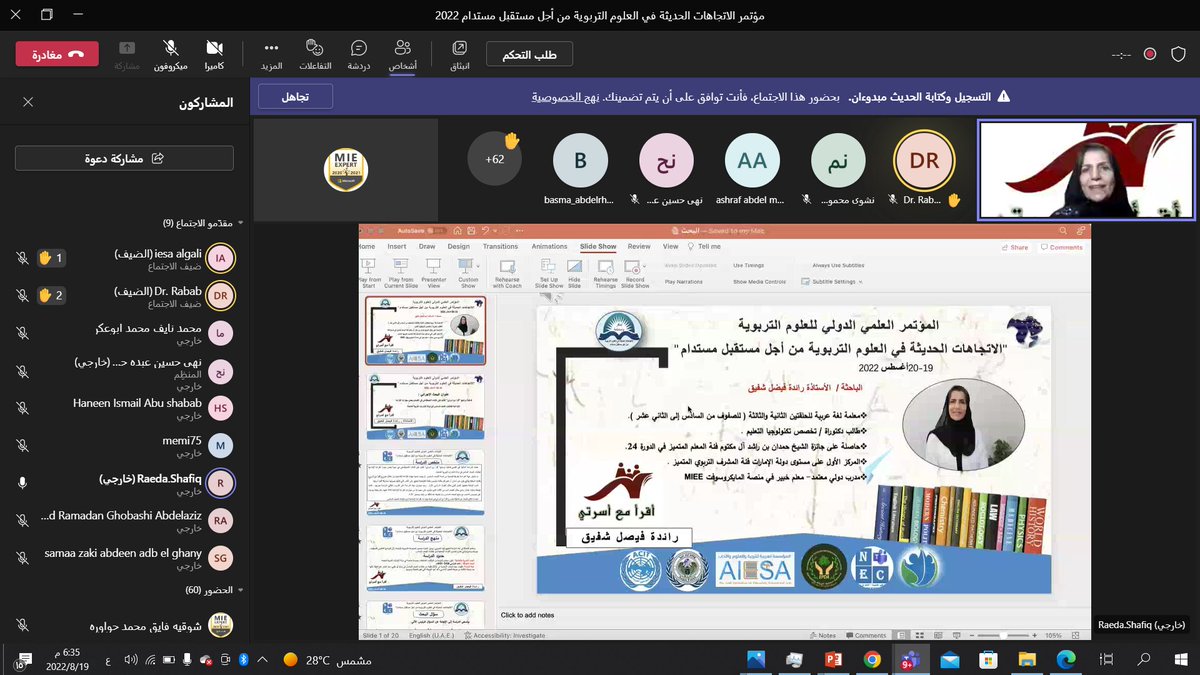Open Task View in the taskbar

coord(1105,659)
